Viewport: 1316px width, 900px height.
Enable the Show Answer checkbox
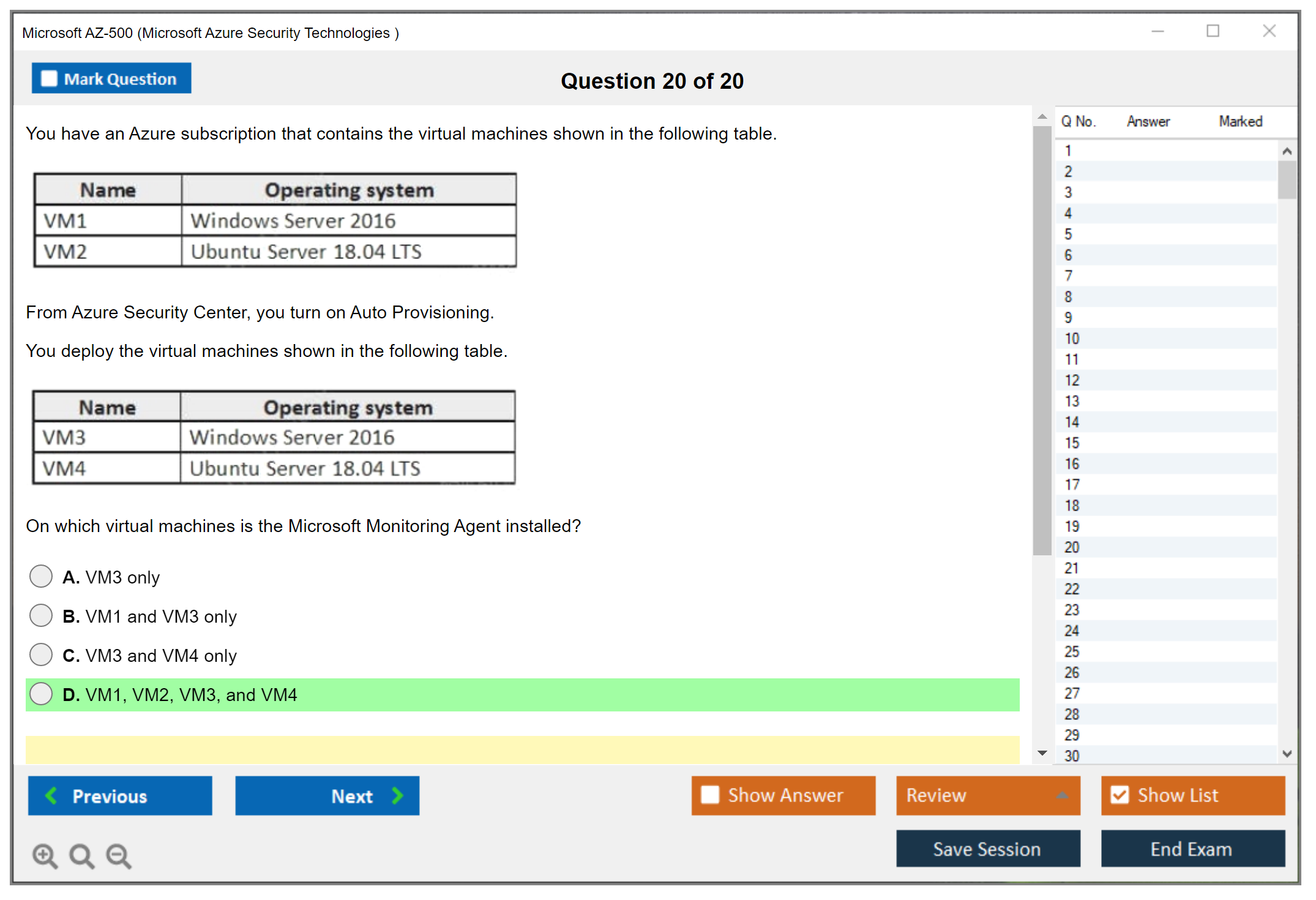(x=710, y=795)
